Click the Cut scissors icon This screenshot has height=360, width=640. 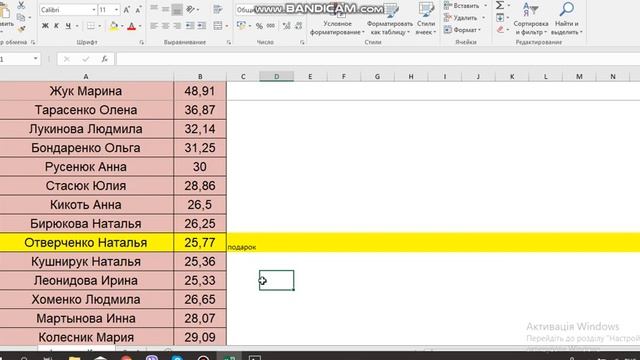point(21,5)
